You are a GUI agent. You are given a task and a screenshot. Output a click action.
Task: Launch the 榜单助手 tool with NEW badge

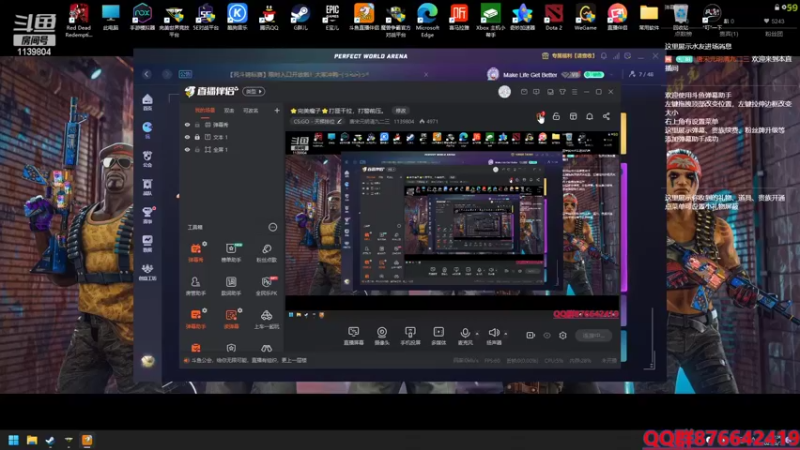pyautogui.click(x=231, y=253)
